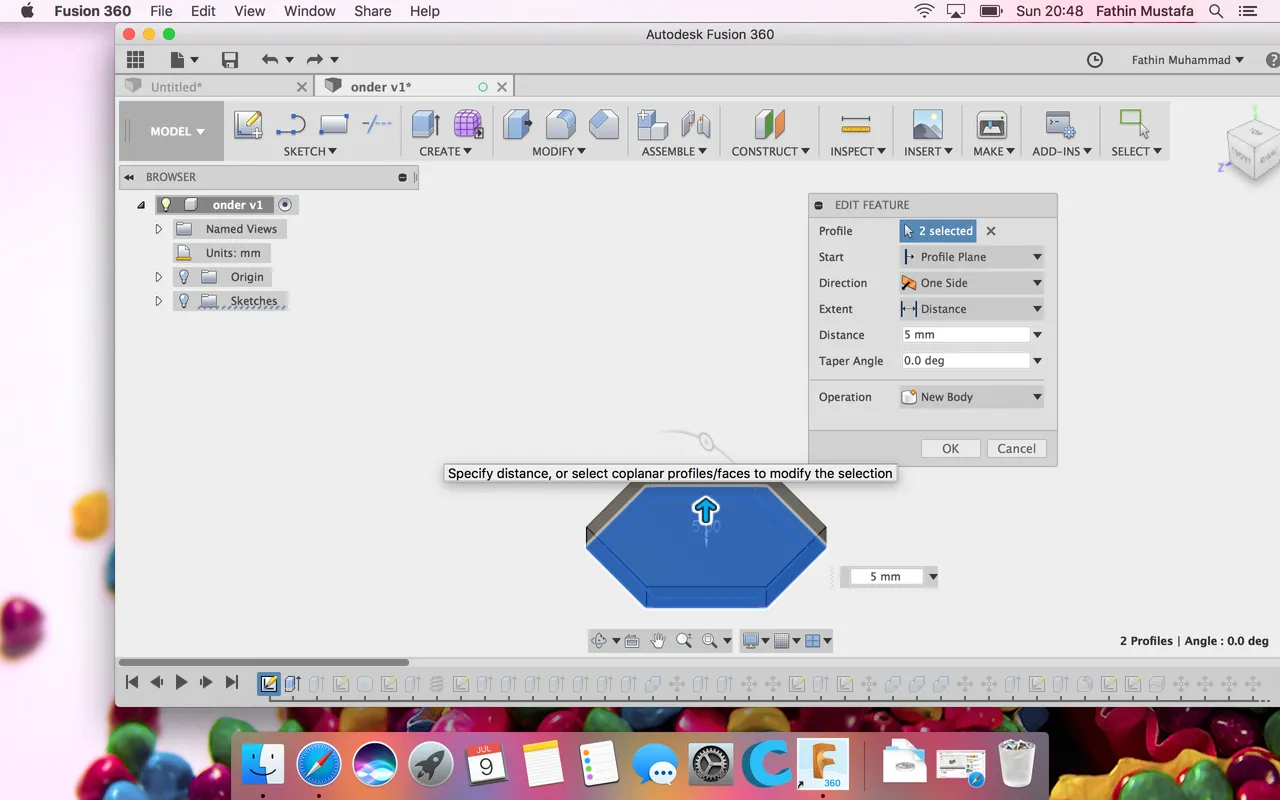Confirm extrude with OK button
Screen dimensions: 1280x800
950,449
